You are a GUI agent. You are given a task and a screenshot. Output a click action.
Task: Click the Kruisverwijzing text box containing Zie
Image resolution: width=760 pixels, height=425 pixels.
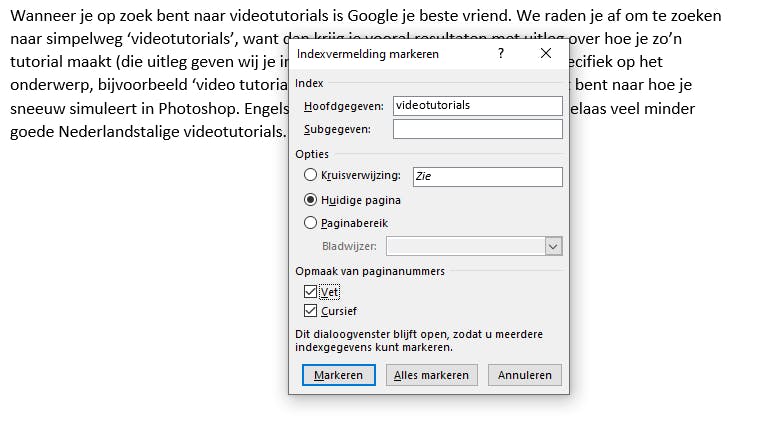[487, 177]
